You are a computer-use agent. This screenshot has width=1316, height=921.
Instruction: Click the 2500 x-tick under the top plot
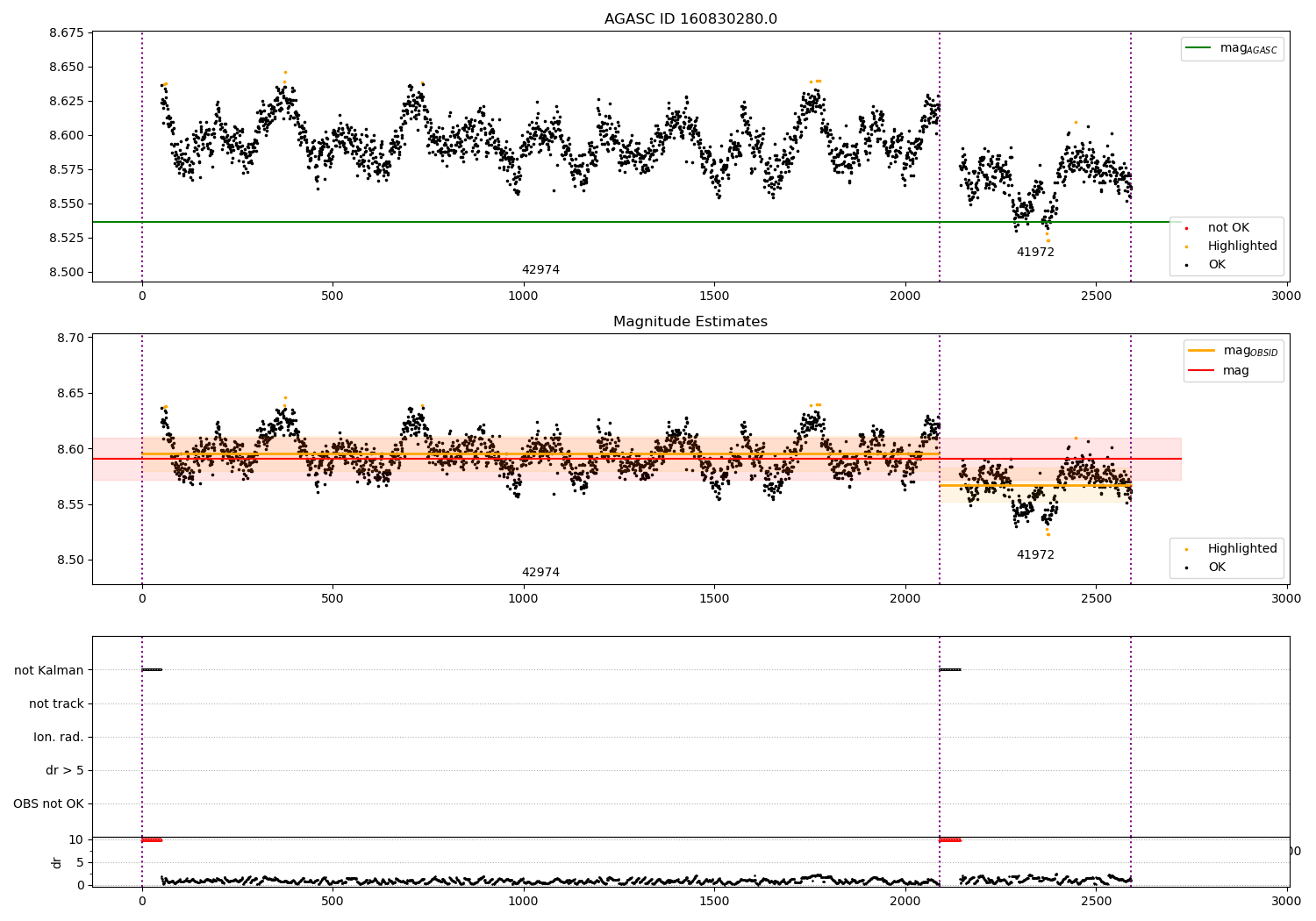click(1096, 296)
